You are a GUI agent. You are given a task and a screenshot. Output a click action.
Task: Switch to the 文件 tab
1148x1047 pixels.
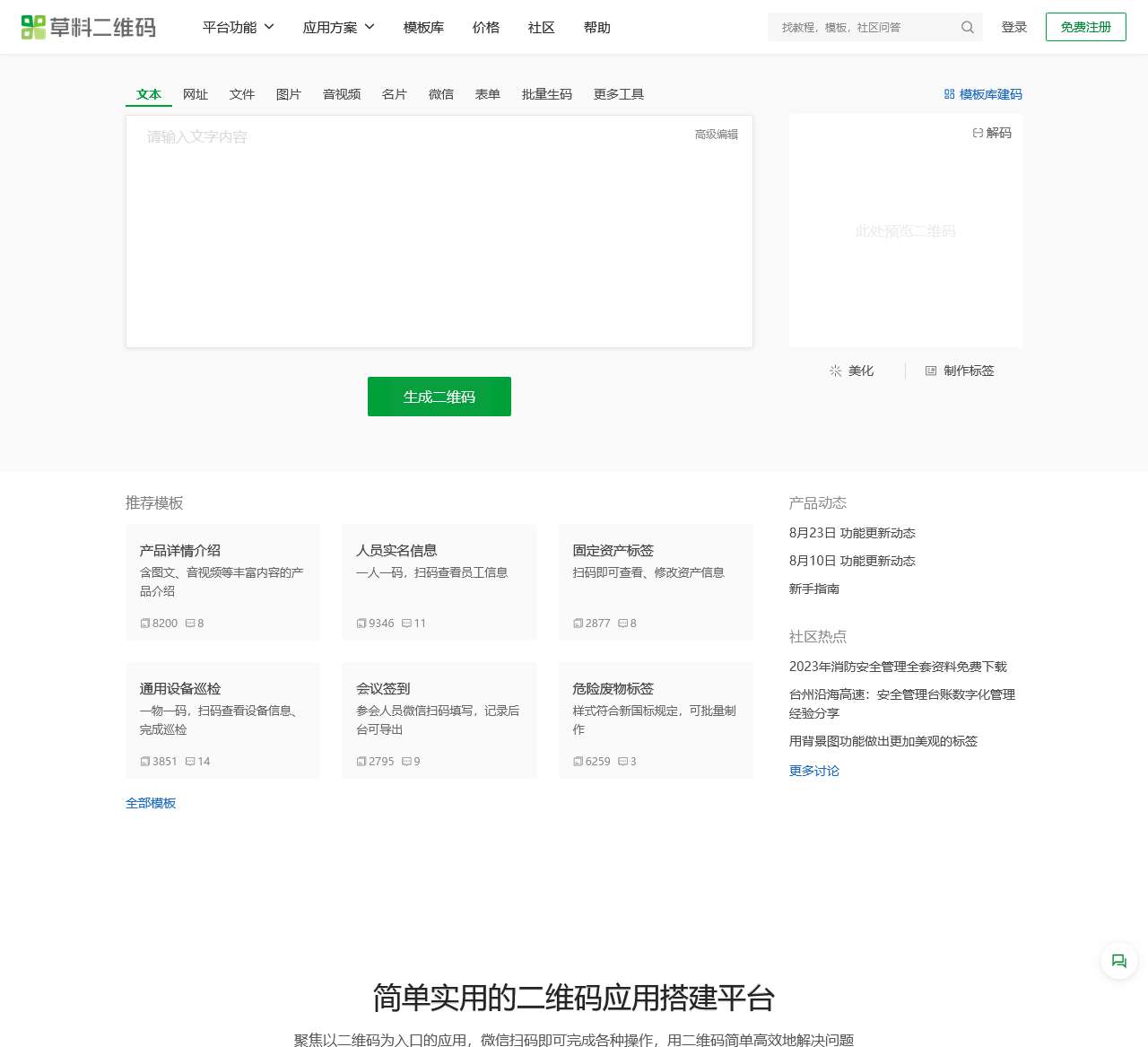(x=242, y=94)
